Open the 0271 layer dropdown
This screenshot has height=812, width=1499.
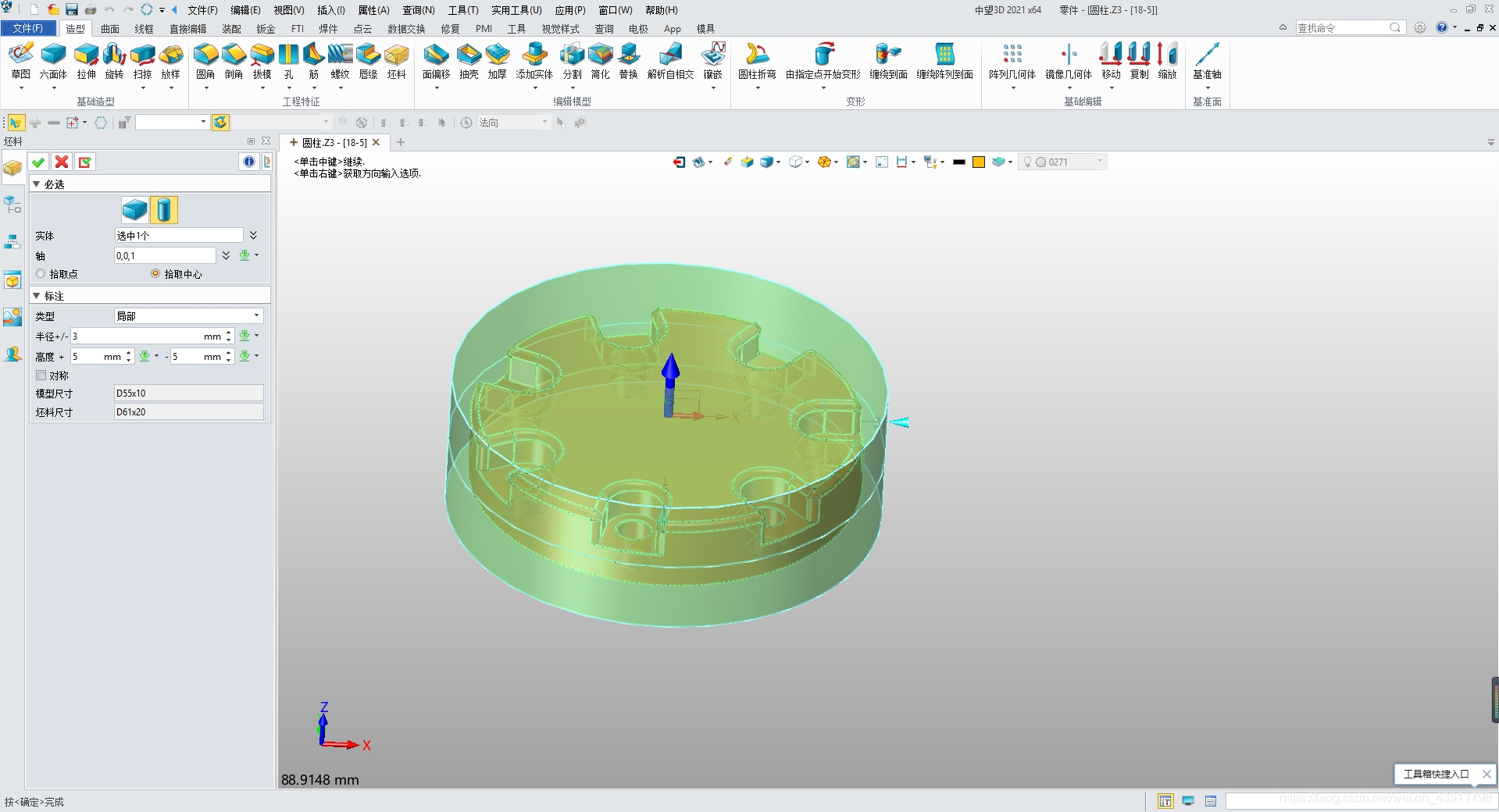pos(1062,162)
